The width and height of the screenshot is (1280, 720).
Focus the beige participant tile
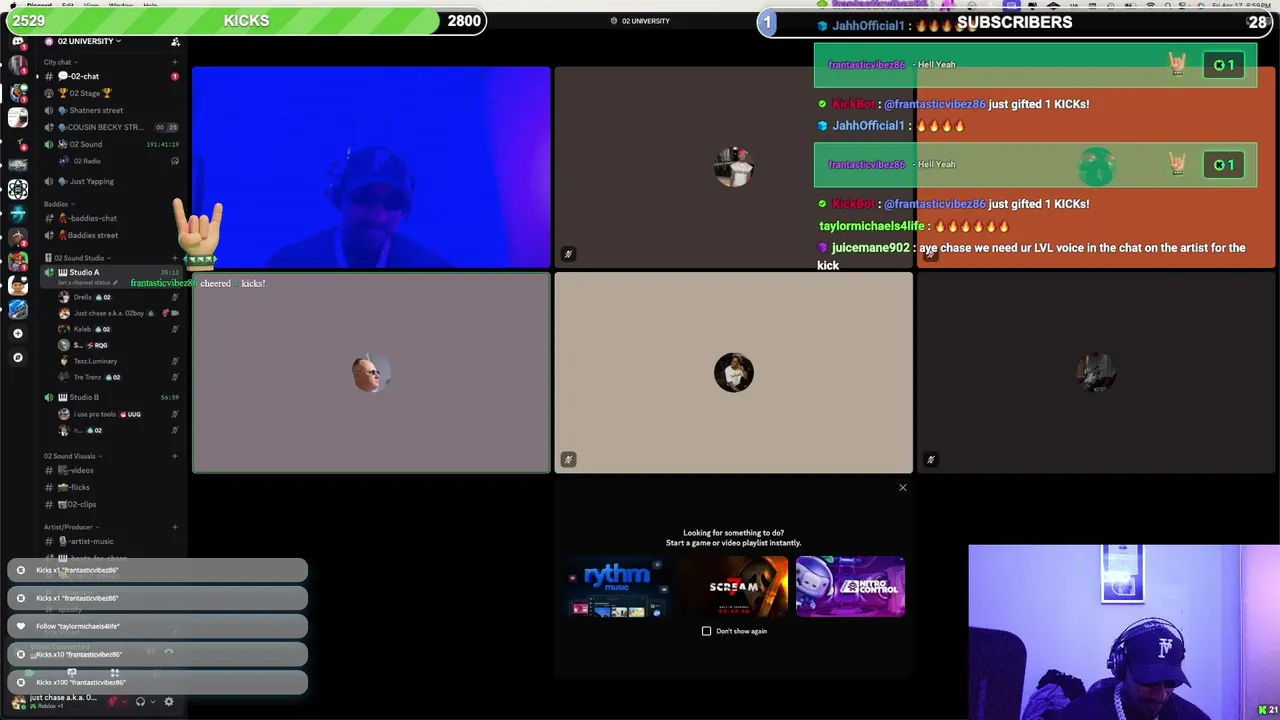(733, 372)
